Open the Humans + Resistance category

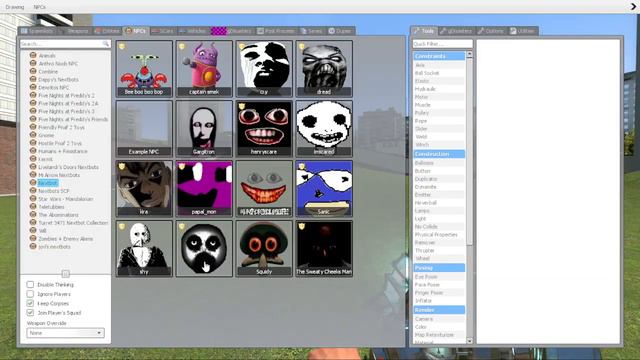click(63, 151)
